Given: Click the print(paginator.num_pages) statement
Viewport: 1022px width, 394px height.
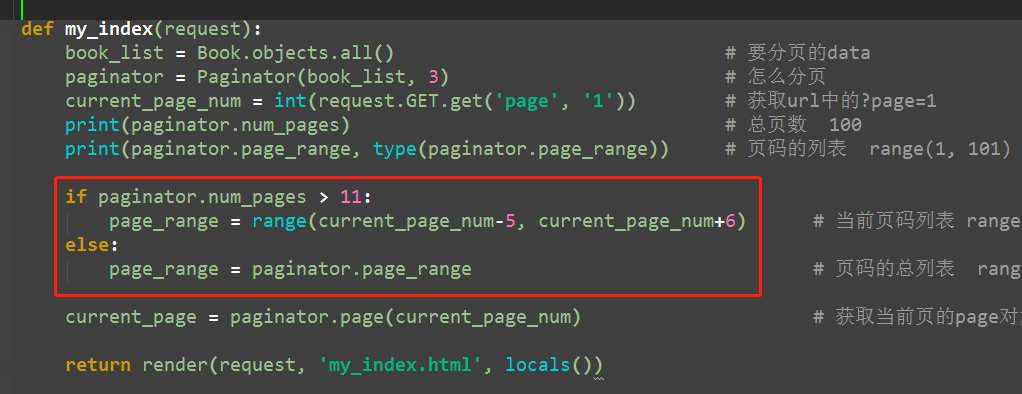Looking at the screenshot, I should 207,125.
